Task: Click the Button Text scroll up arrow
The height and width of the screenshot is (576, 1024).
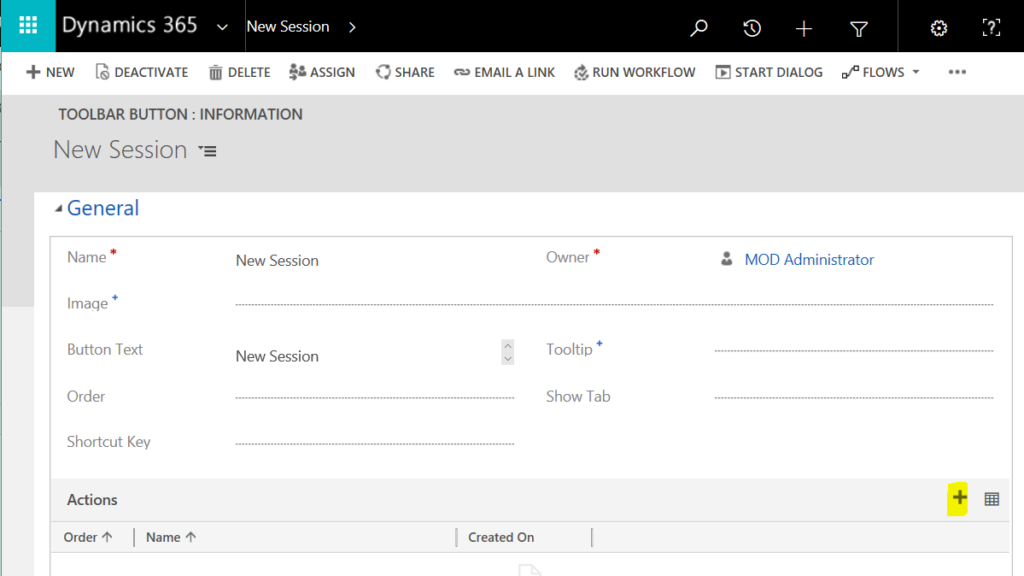Action: pos(507,346)
